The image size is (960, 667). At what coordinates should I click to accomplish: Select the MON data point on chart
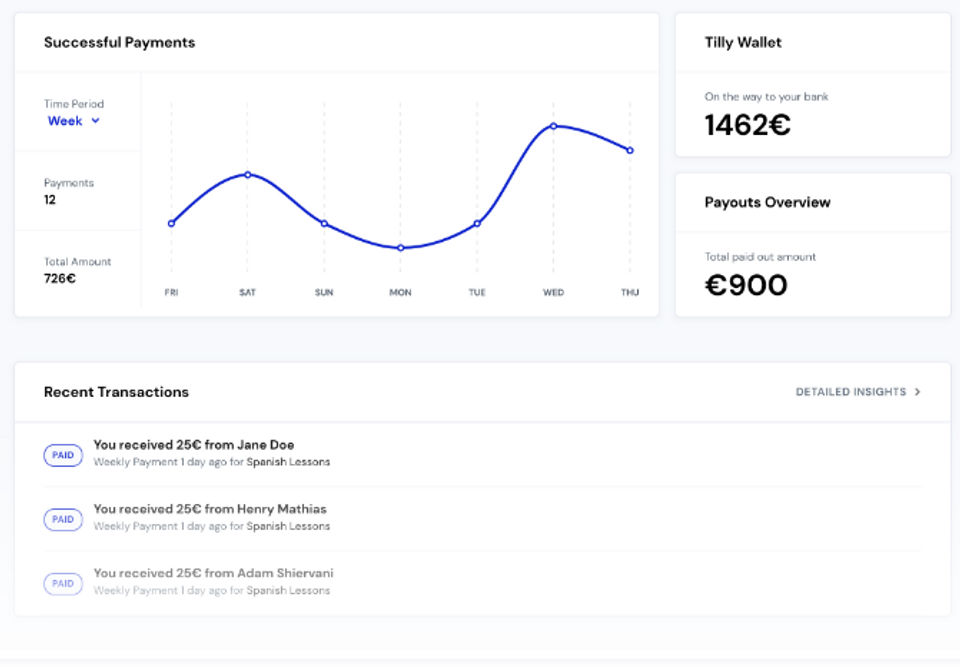(400, 248)
